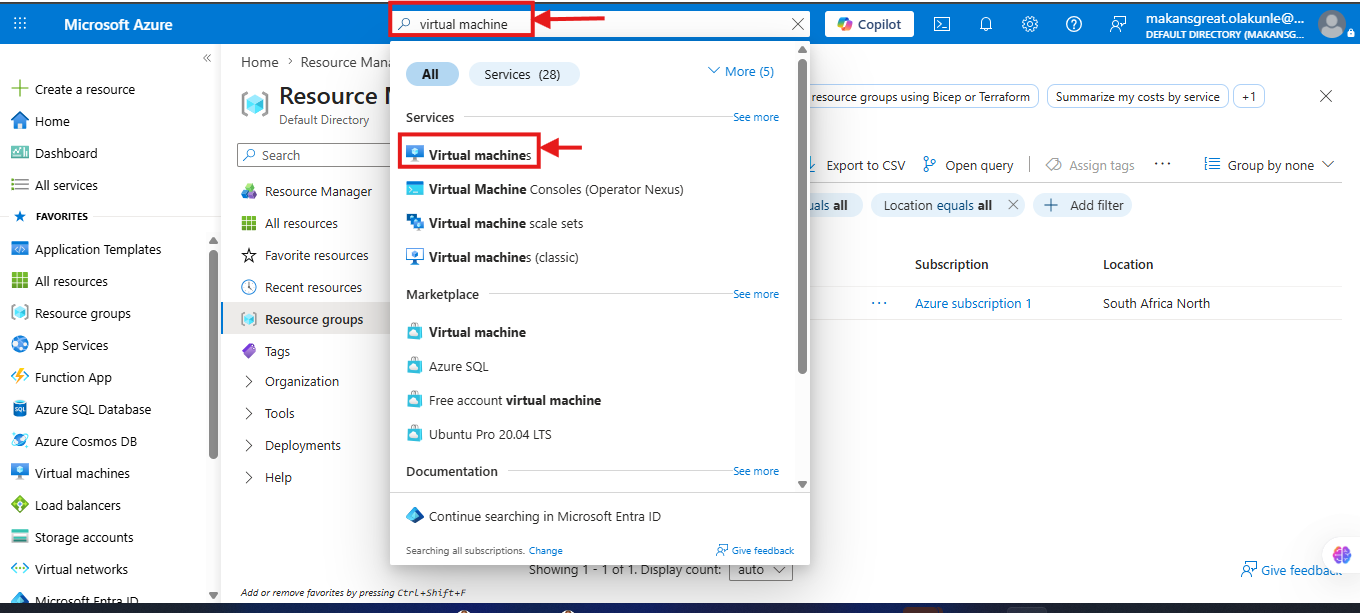
Task: Click See more link next to Marketplace
Action: pos(756,294)
